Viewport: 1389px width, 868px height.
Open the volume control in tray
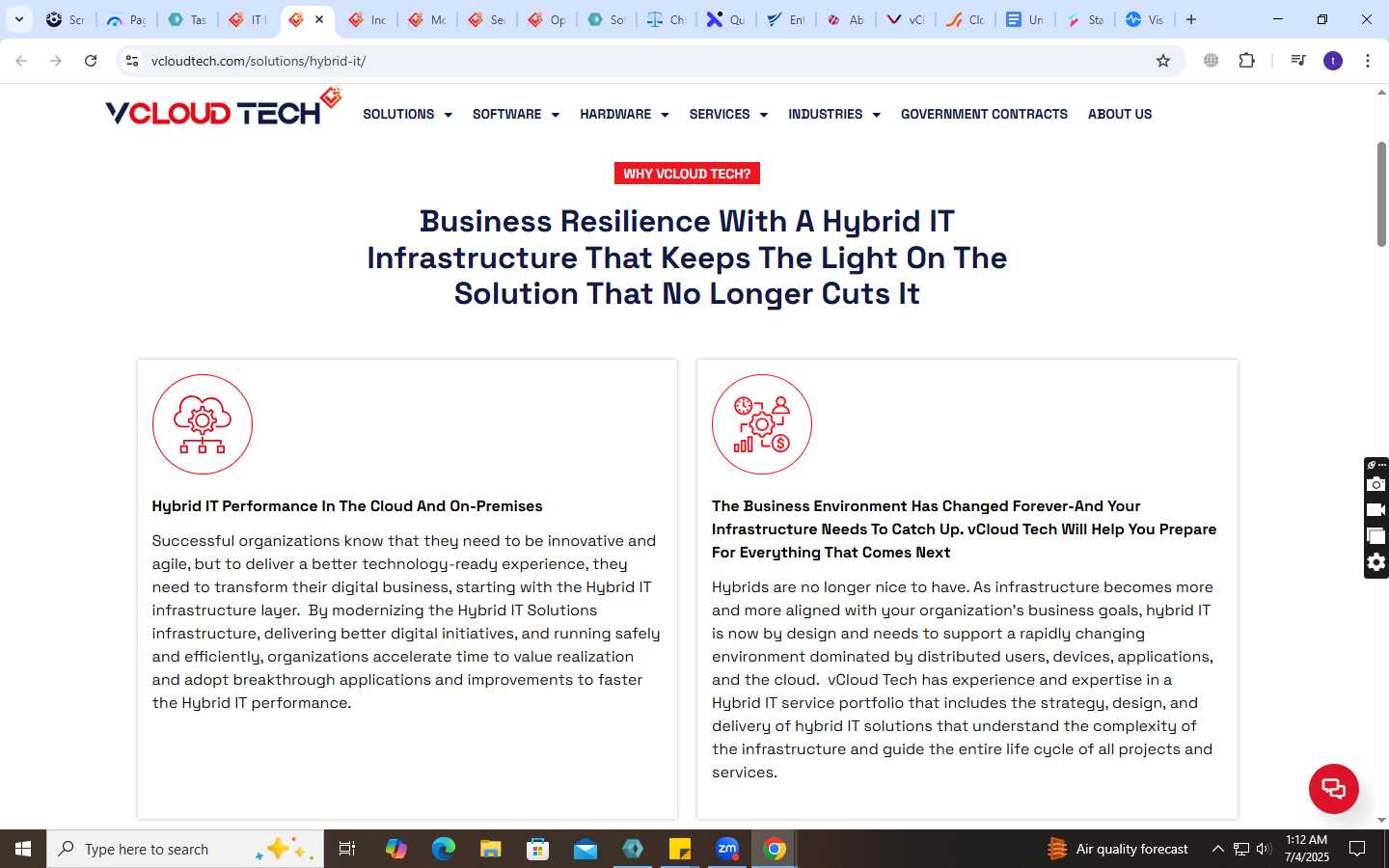click(1264, 849)
